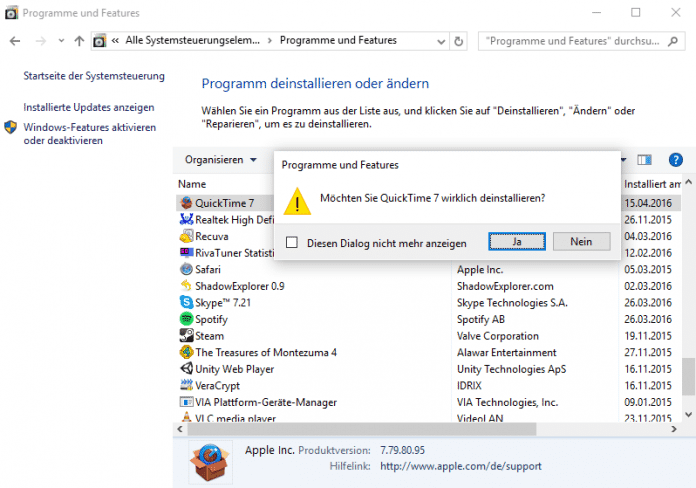Select the Steam icon in the list
Image resolution: width=696 pixels, height=488 pixels.
click(x=186, y=336)
